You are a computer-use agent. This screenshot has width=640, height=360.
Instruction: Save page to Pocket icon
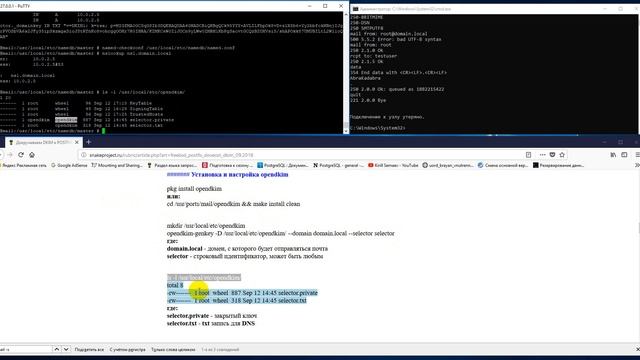[552, 155]
